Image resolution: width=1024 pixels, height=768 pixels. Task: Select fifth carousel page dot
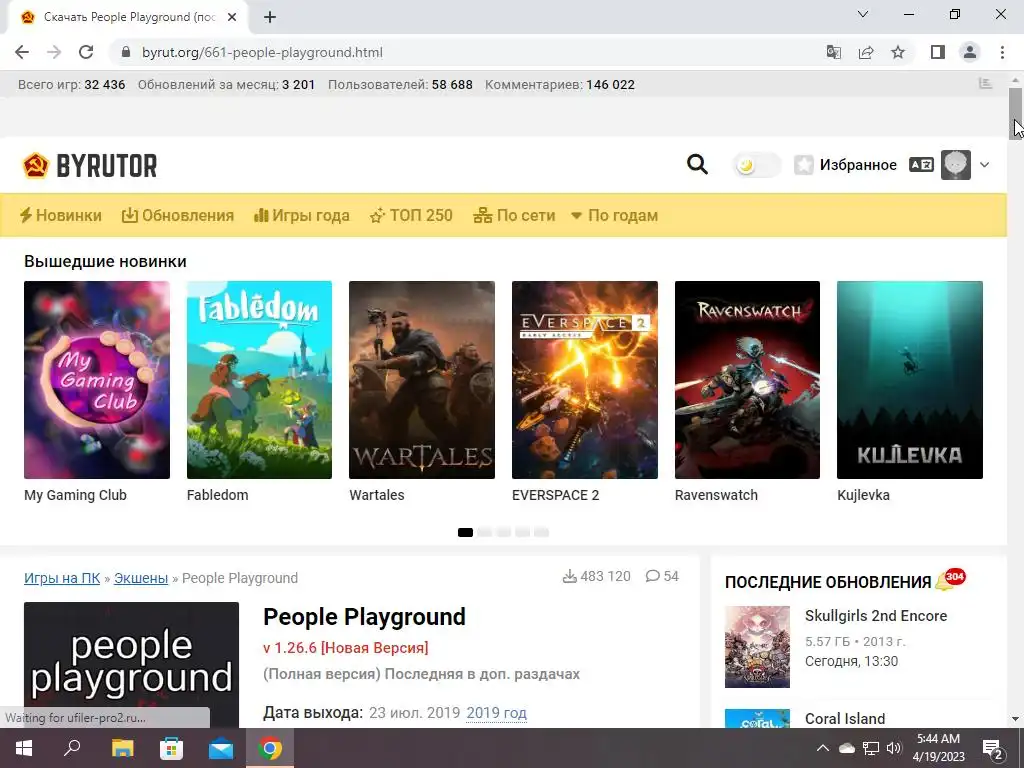pyautogui.click(x=541, y=532)
